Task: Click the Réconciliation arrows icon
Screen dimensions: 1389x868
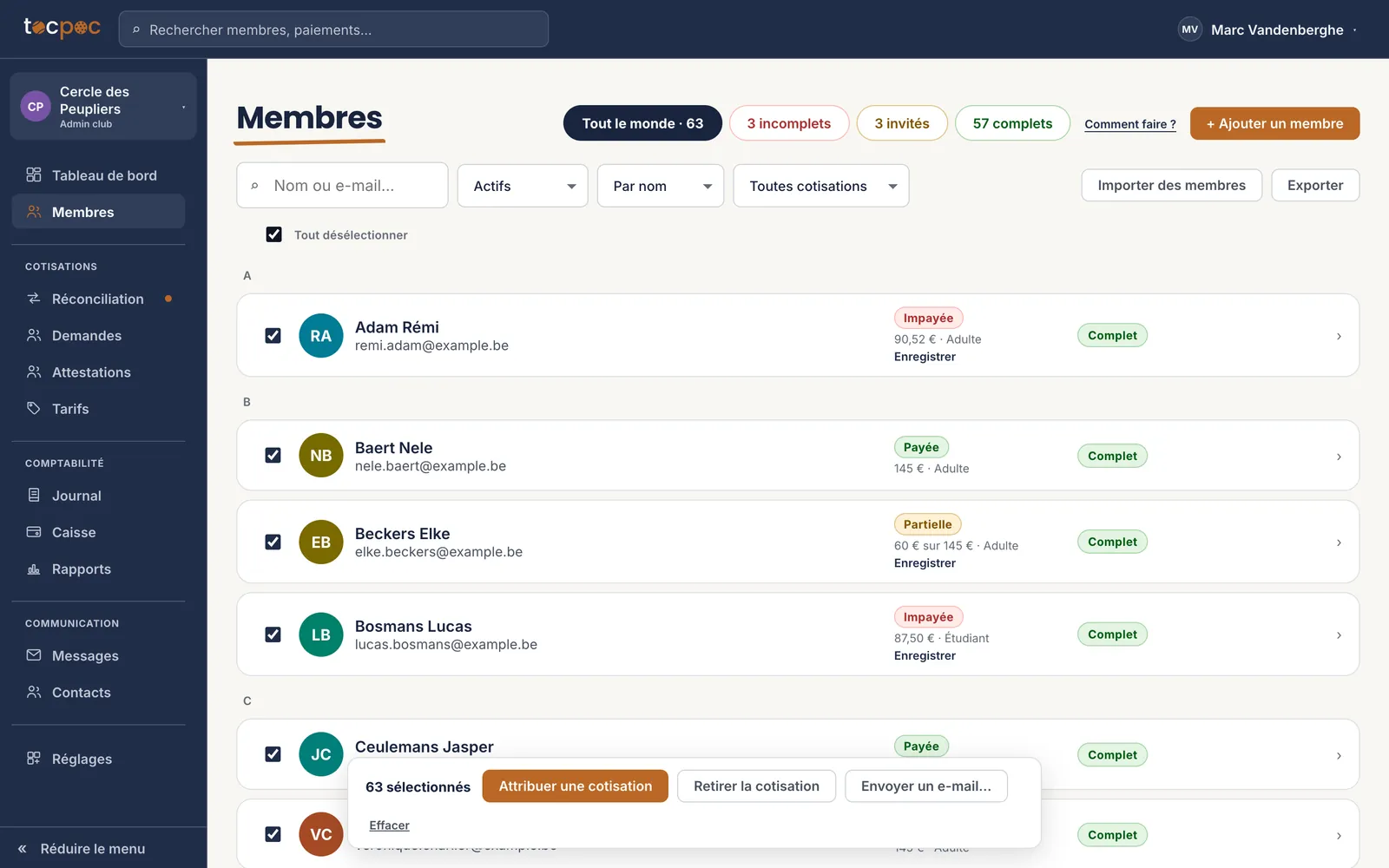Action: point(34,299)
